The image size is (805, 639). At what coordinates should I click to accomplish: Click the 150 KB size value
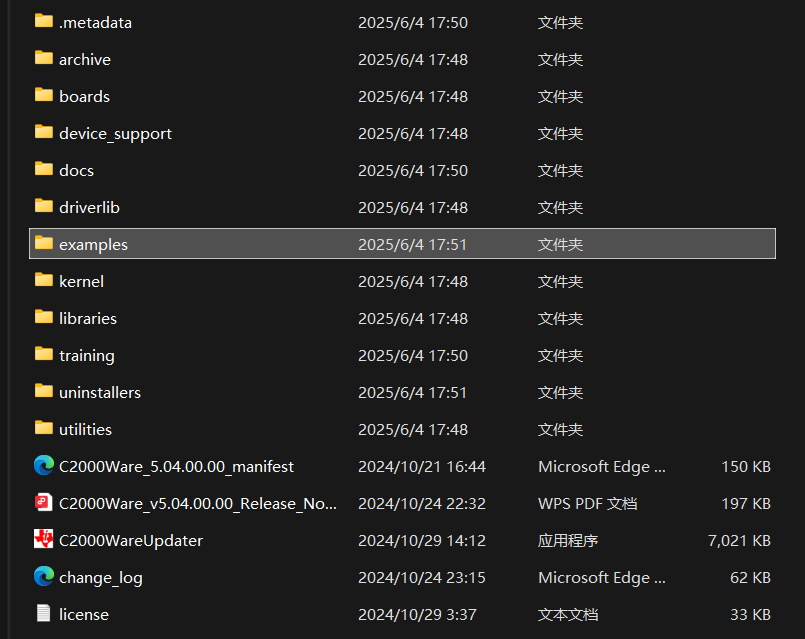[x=746, y=467]
